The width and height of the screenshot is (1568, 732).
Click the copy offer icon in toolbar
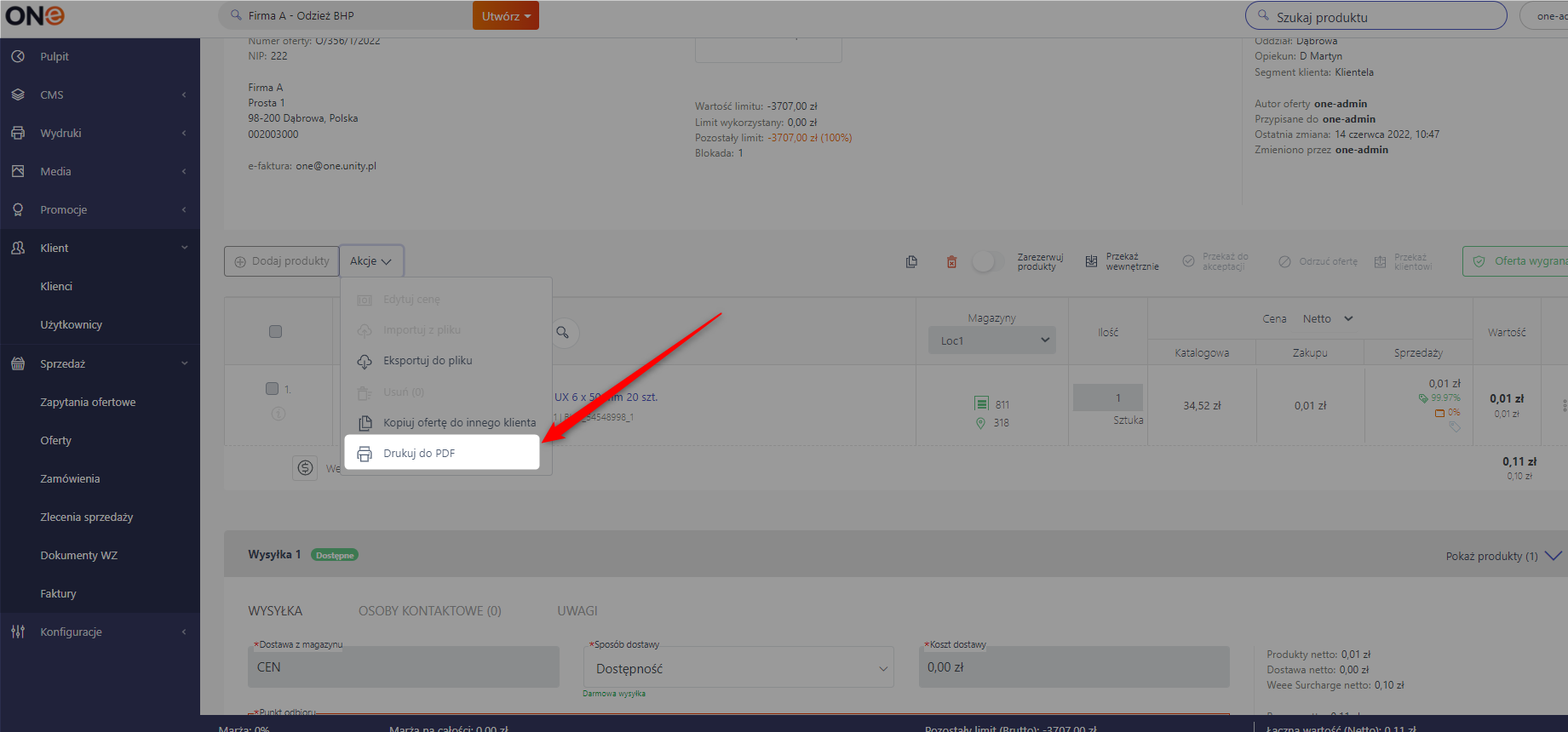pos(911,262)
